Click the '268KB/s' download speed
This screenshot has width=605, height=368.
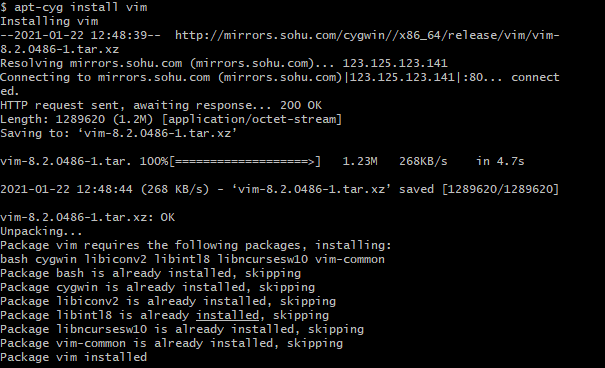tap(423, 161)
